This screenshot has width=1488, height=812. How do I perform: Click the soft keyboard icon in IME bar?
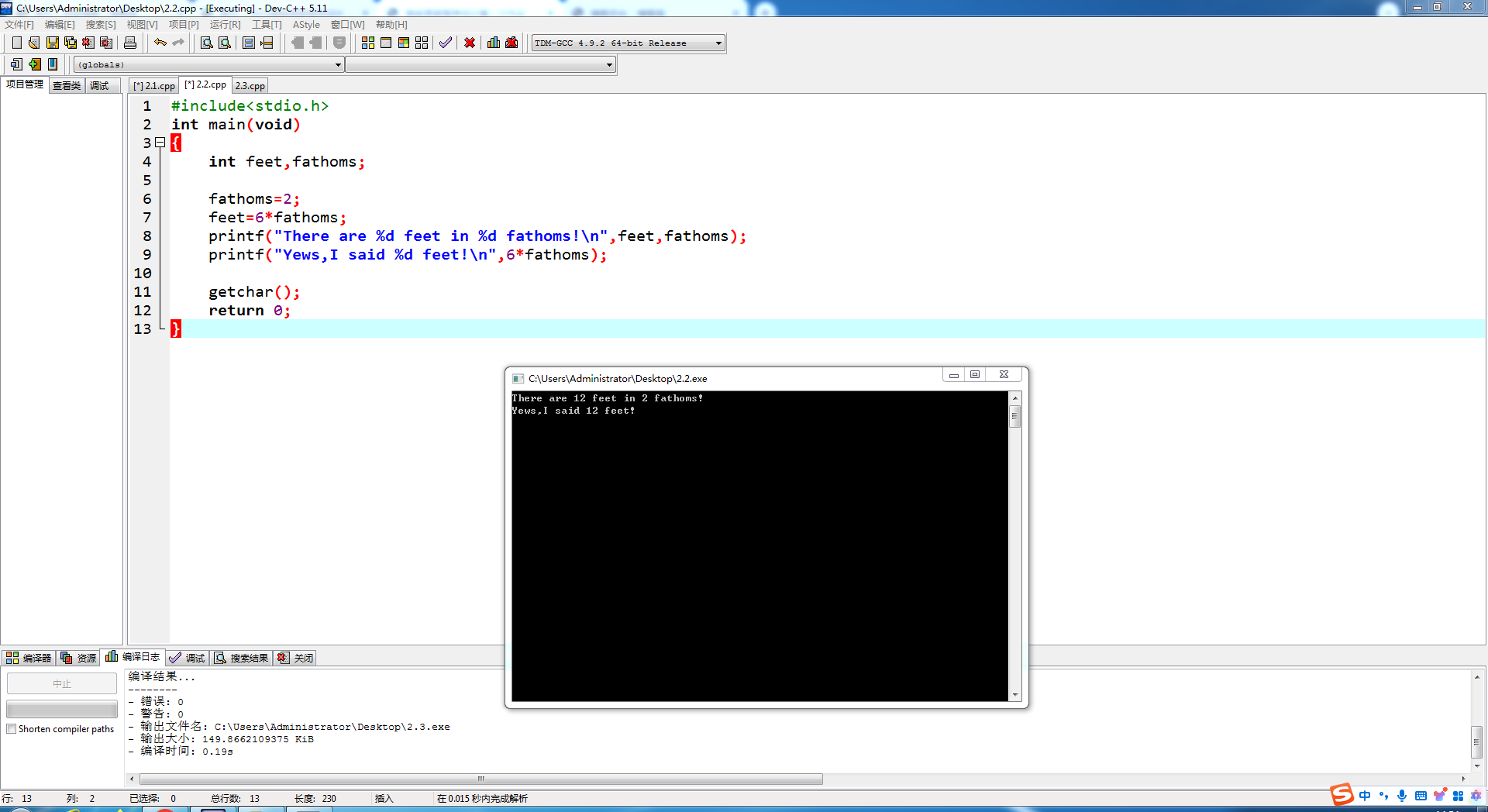(1421, 796)
